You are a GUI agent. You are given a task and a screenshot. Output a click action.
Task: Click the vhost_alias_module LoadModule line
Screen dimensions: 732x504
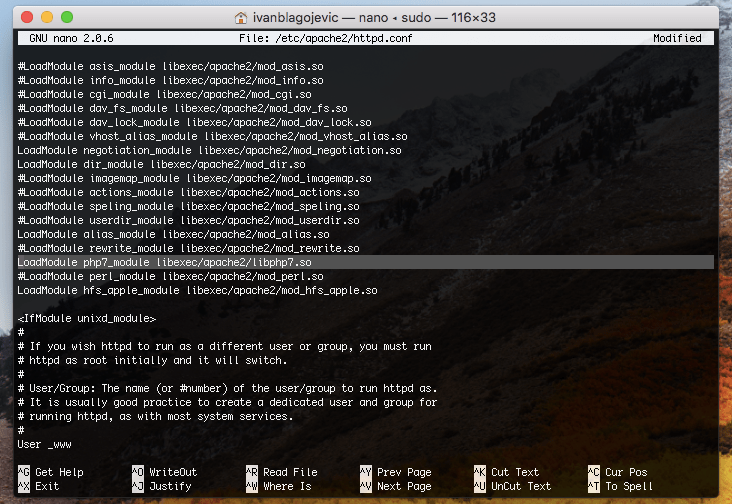click(x=212, y=136)
